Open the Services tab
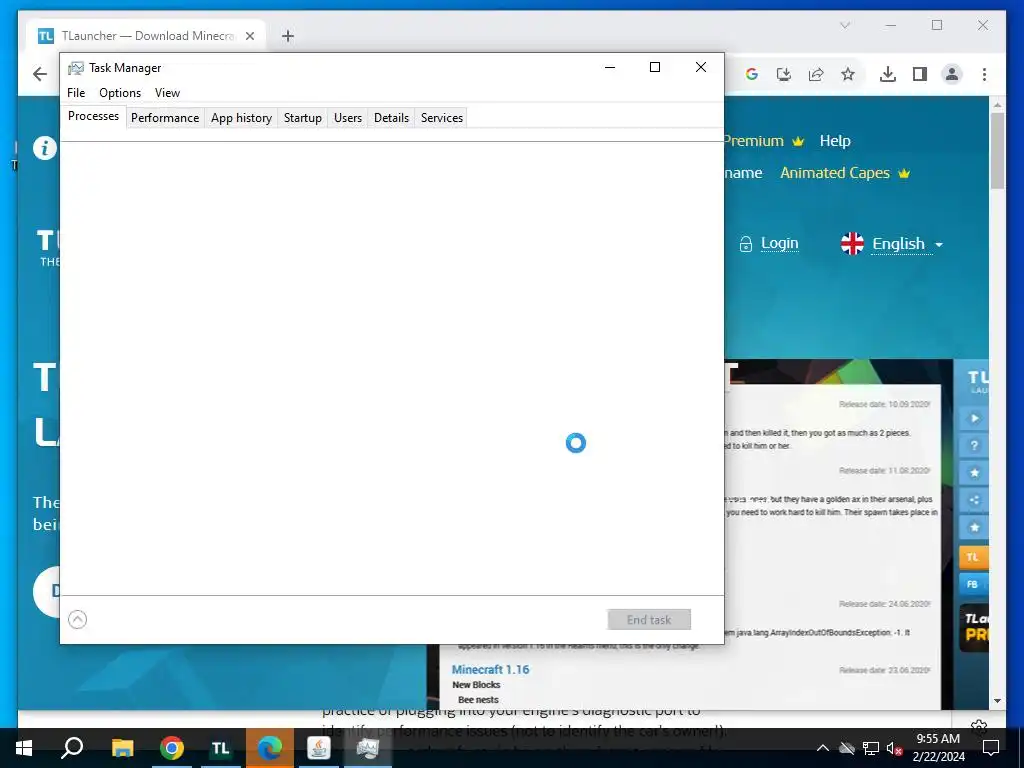Viewport: 1024px width, 768px height. tap(441, 118)
